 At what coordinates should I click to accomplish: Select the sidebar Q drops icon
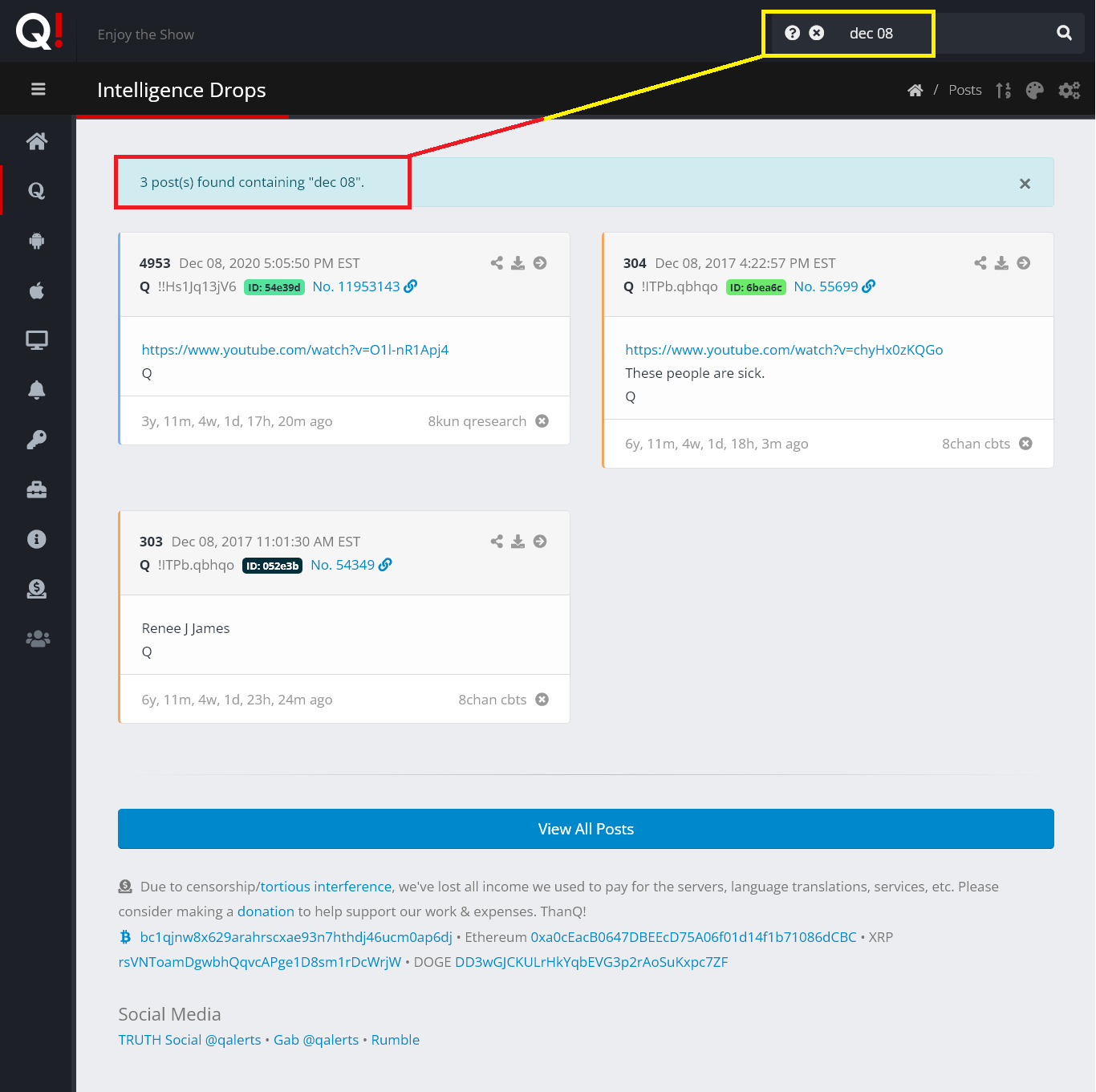point(37,191)
